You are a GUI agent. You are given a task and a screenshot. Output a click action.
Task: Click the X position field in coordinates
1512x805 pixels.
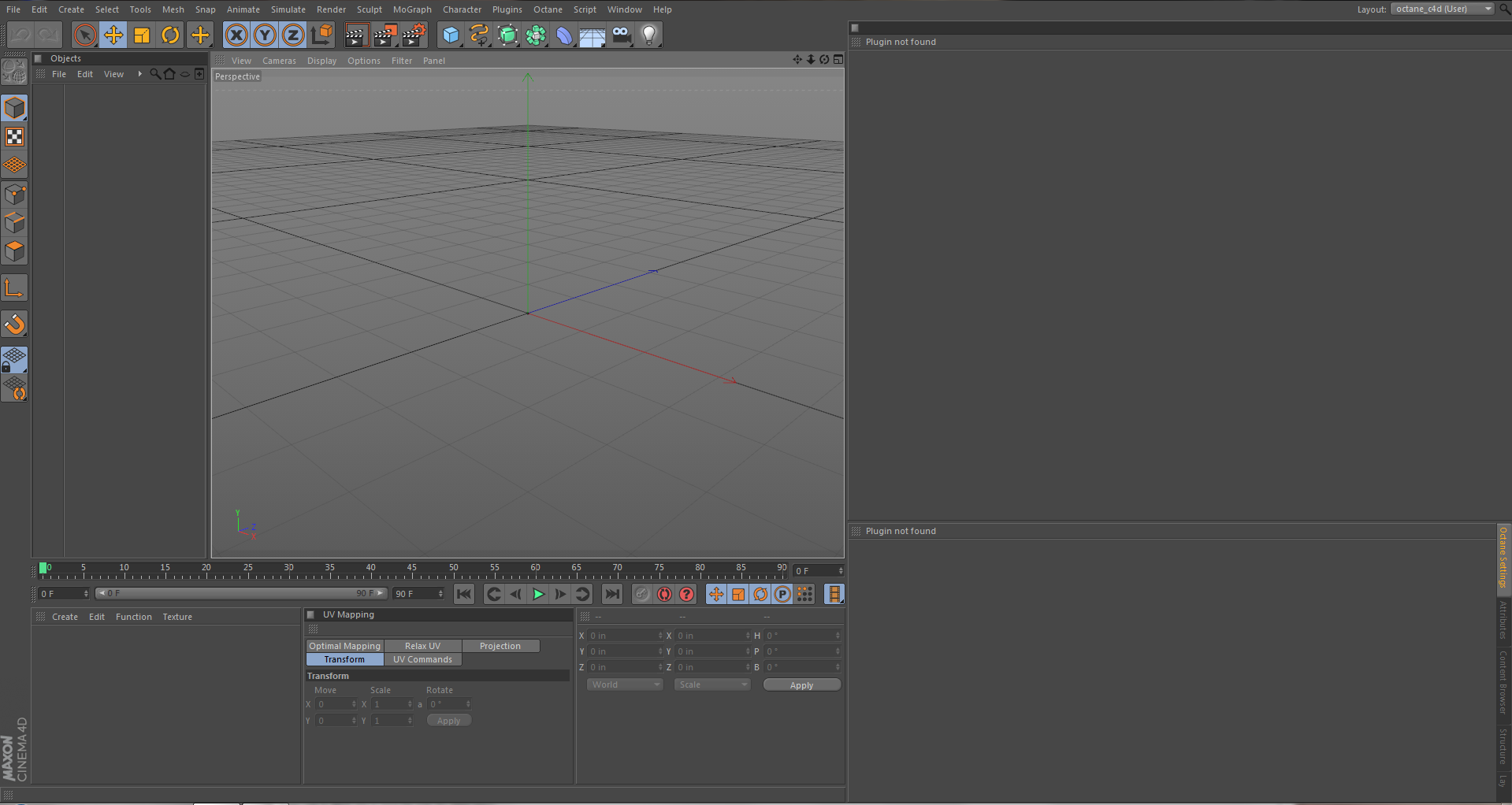(x=626, y=636)
